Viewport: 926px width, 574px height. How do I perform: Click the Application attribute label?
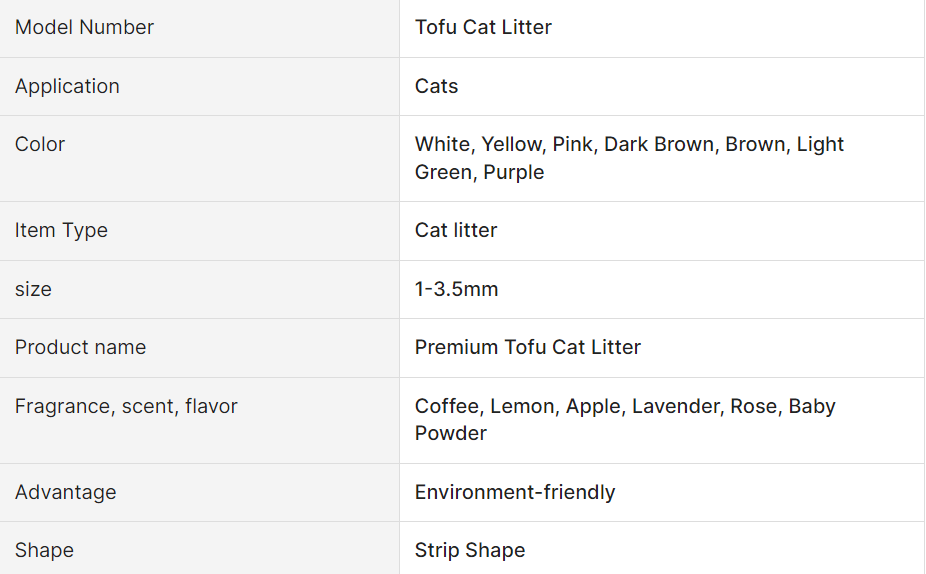(67, 86)
